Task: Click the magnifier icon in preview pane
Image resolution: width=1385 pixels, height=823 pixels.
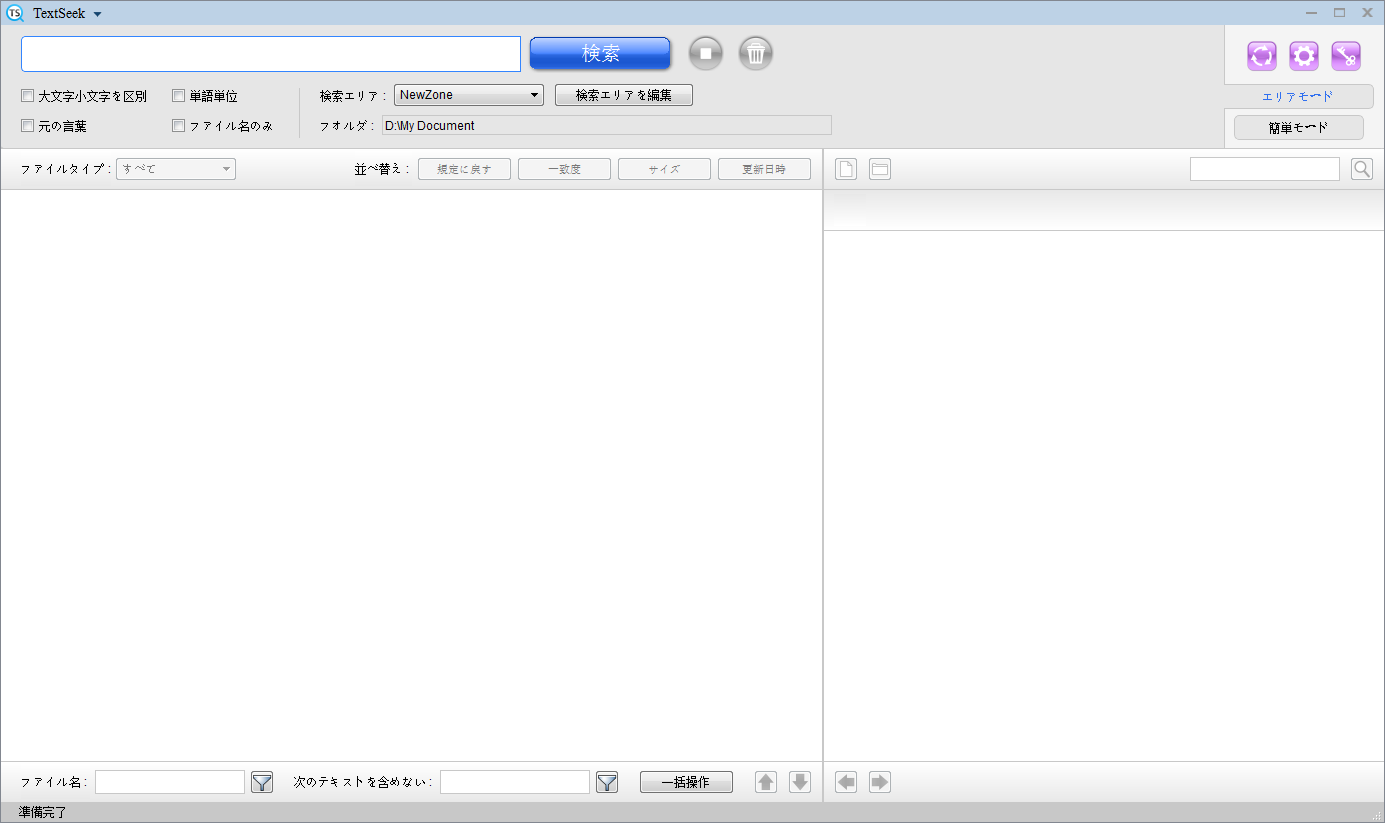Action: point(1361,169)
